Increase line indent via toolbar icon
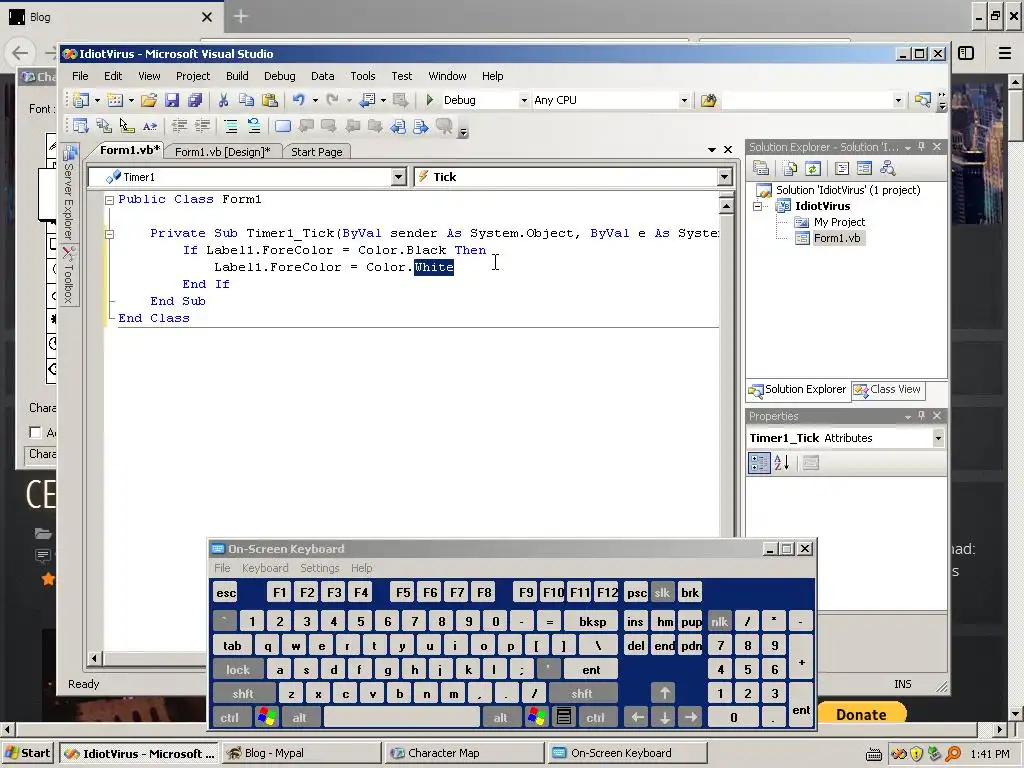 coord(202,126)
